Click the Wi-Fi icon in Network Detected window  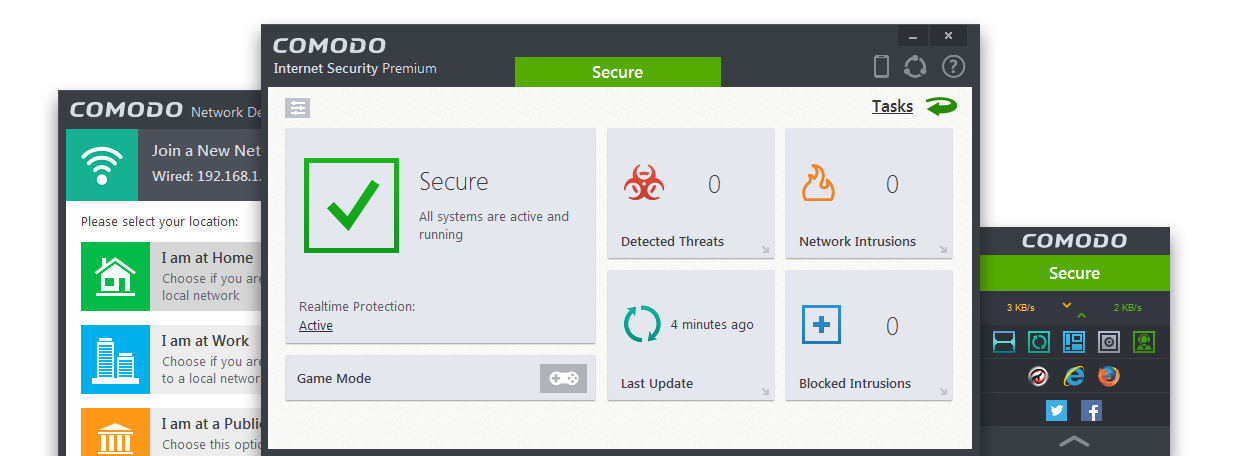coord(102,165)
